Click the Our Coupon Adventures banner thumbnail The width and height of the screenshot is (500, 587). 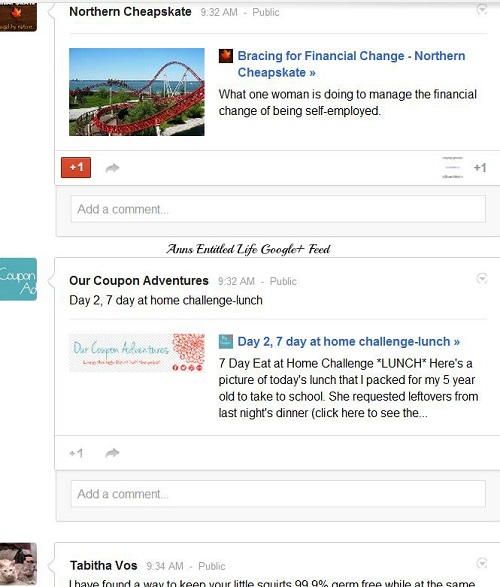tap(137, 353)
